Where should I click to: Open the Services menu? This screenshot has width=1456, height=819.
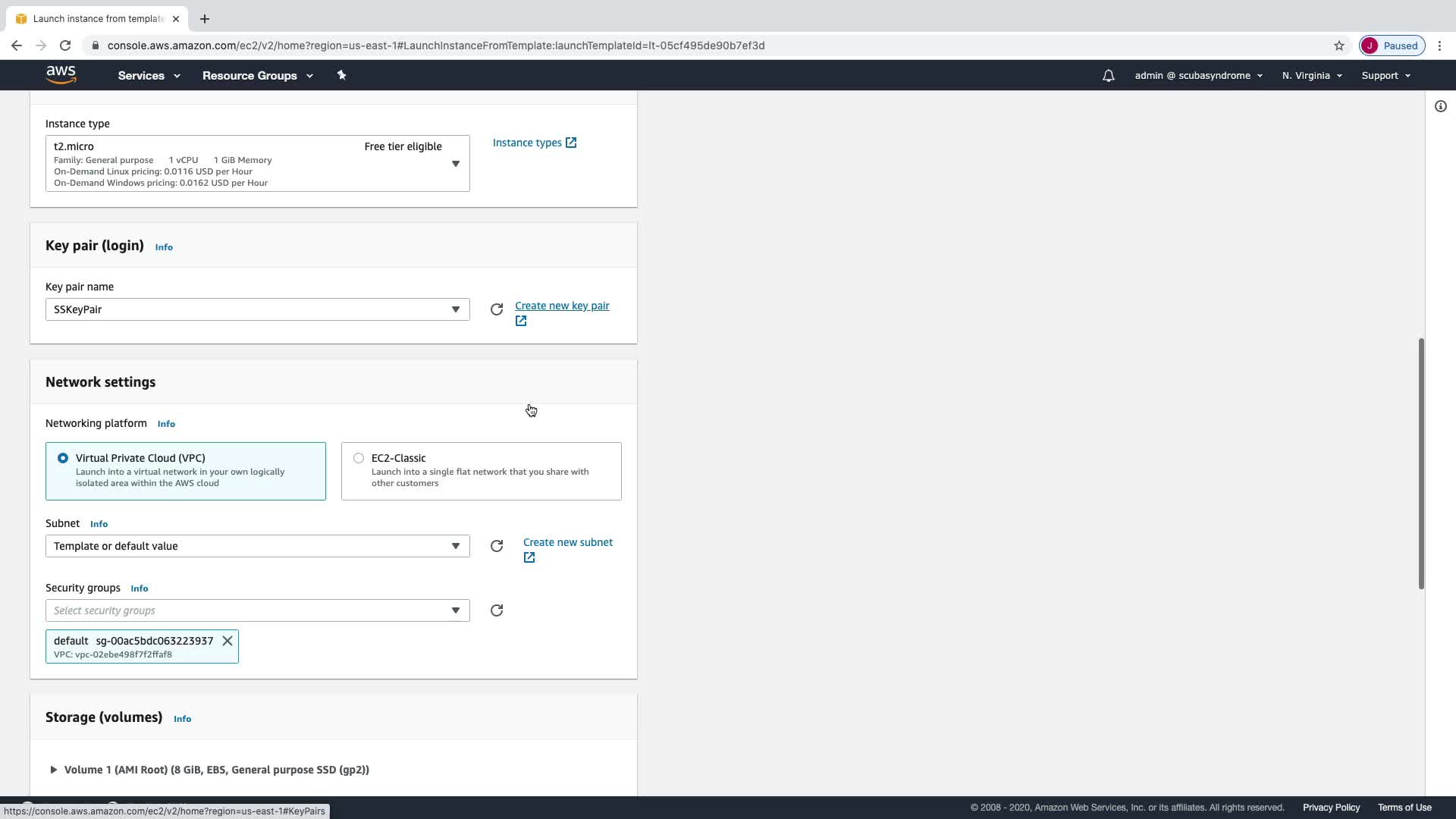pos(149,76)
